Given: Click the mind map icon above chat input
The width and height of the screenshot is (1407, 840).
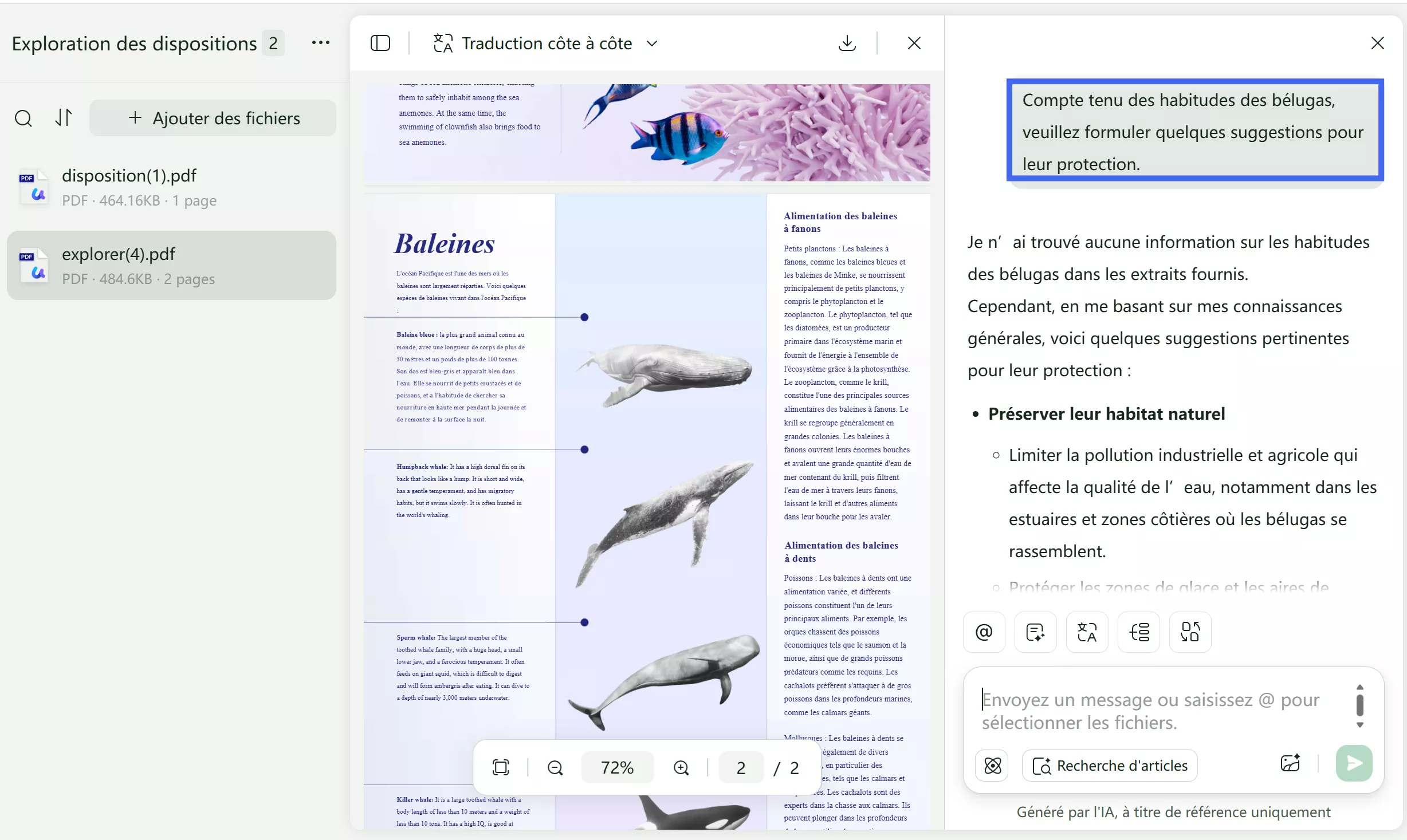Looking at the screenshot, I should click(1138, 632).
